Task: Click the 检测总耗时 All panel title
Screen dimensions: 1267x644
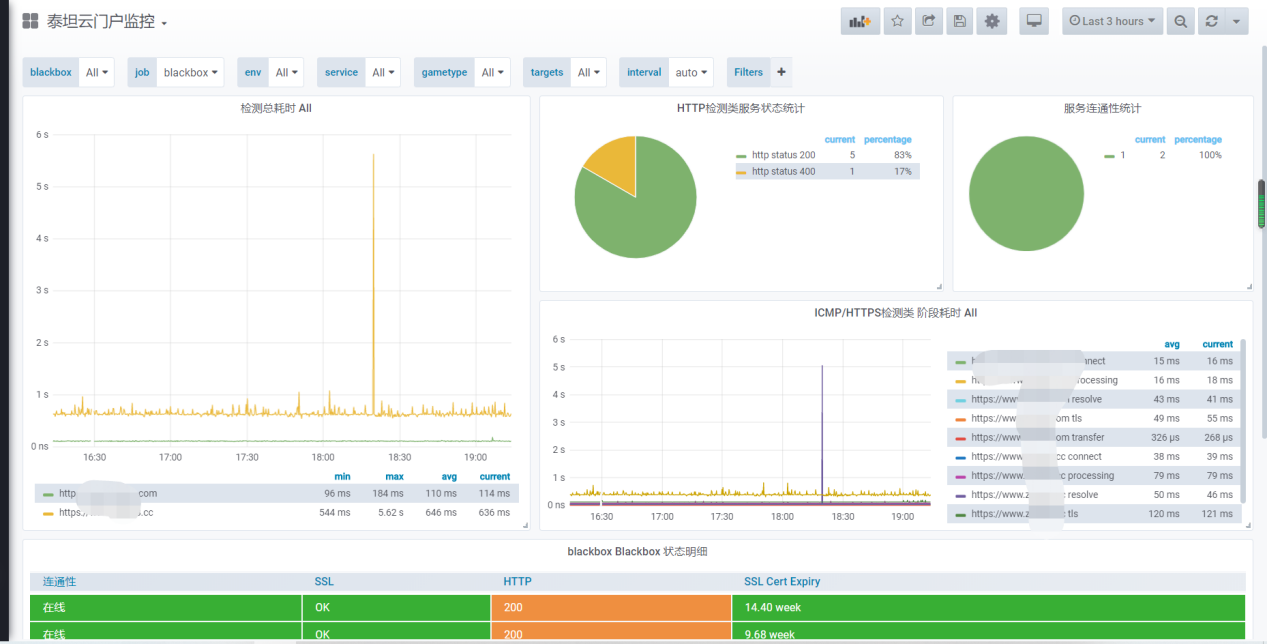Action: pos(276,107)
